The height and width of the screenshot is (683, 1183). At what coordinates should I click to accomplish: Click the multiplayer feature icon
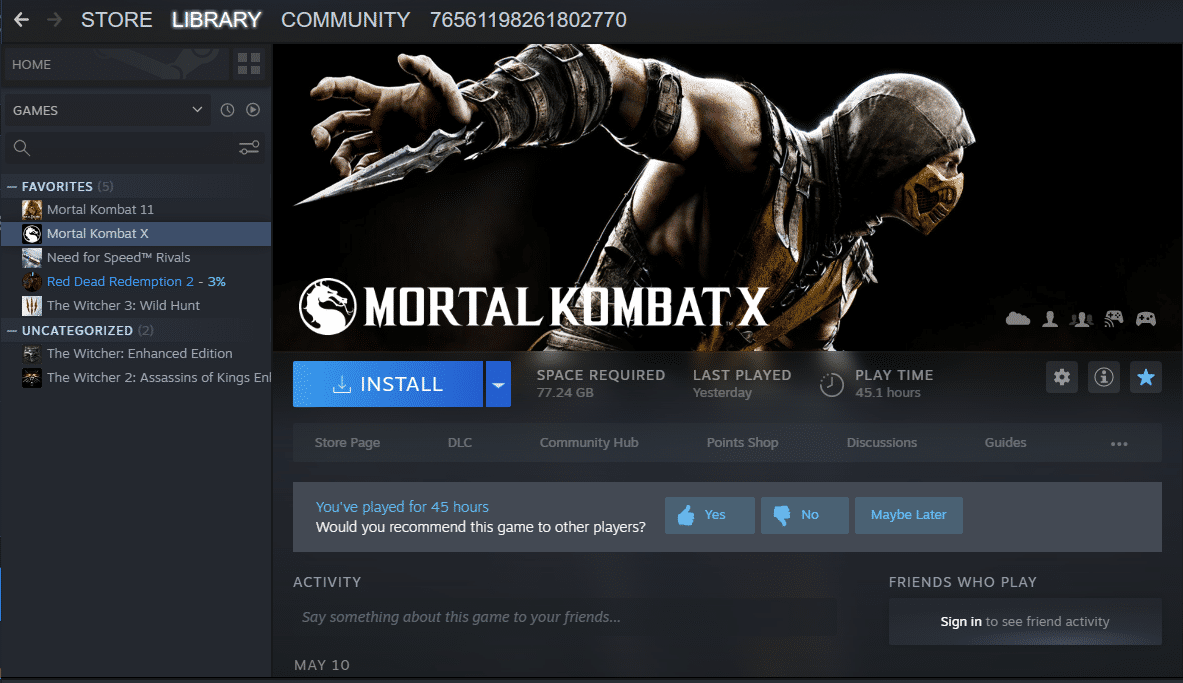point(1081,319)
